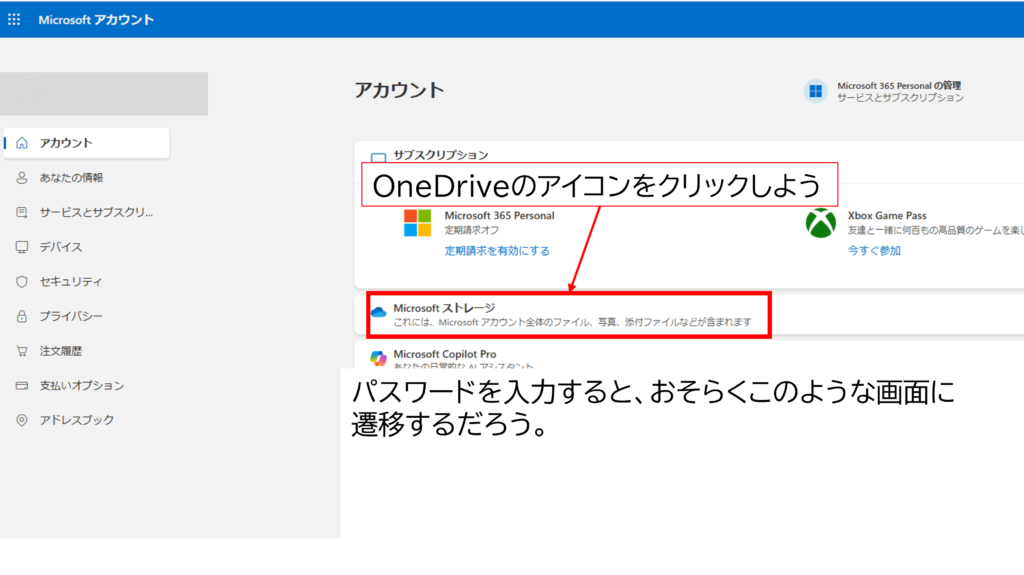Viewport: 1024px width, 575px height.
Task: Open サービスとサブスクリ... in the sidebar
Action: (x=86, y=212)
